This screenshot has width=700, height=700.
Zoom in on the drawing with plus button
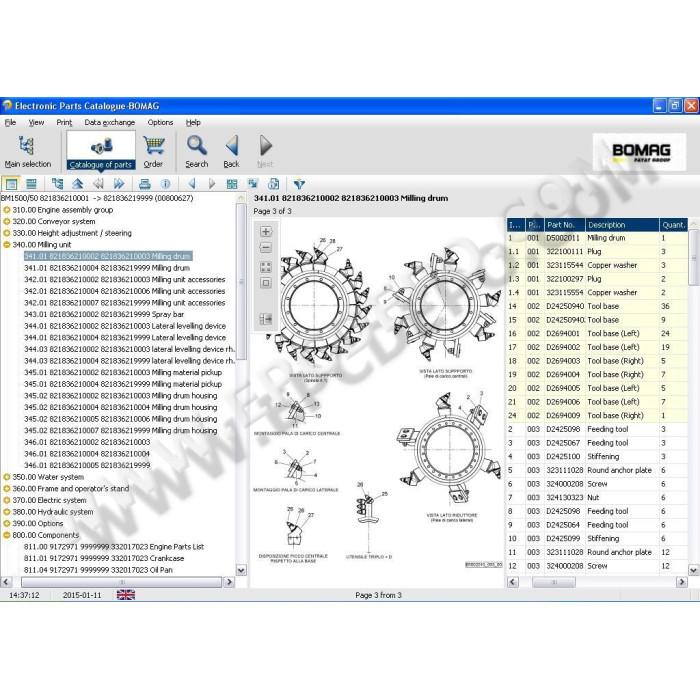pyautogui.click(x=266, y=231)
